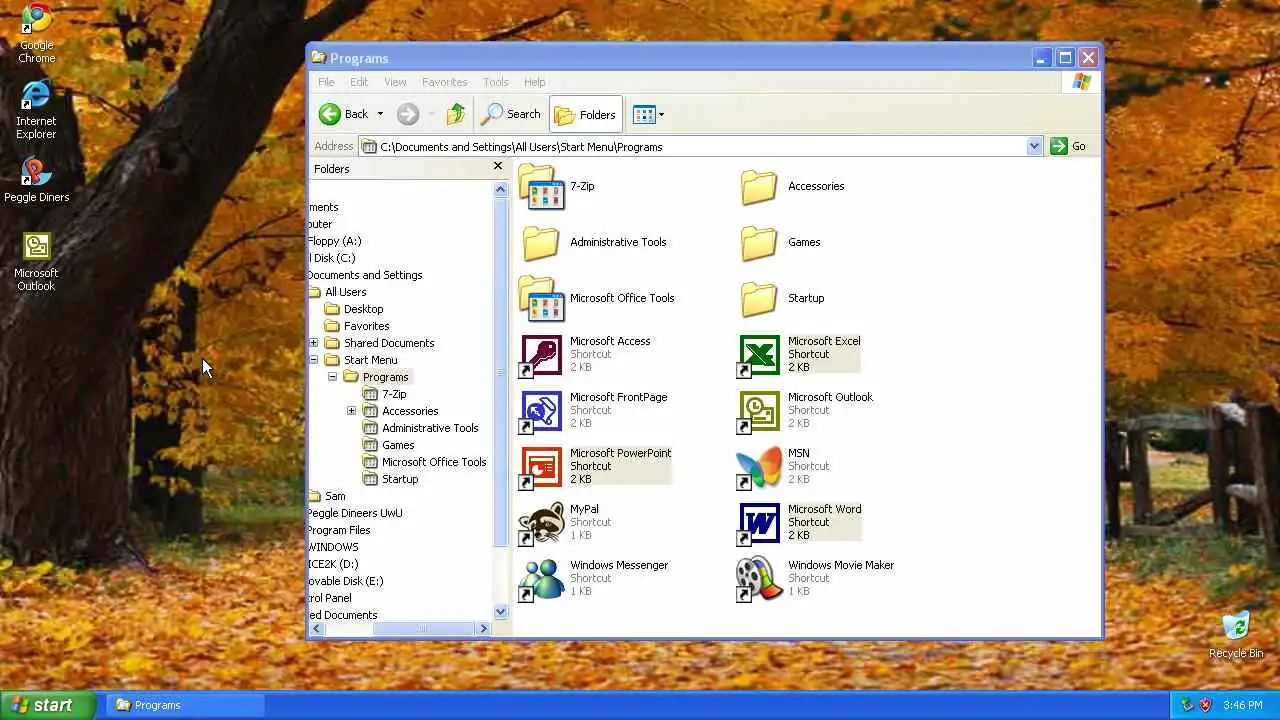Go up one folder level
1280x720 pixels.
tap(456, 114)
